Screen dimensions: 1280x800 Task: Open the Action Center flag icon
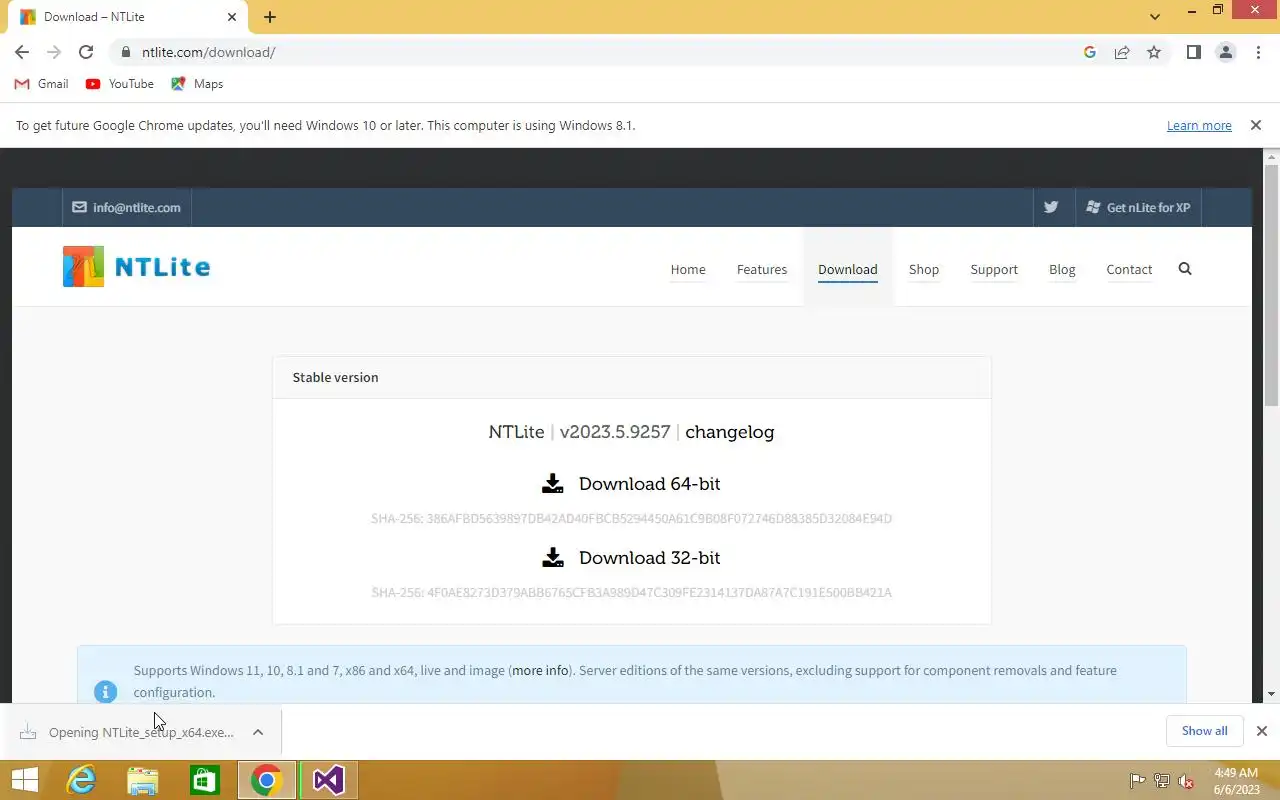pos(1137,781)
